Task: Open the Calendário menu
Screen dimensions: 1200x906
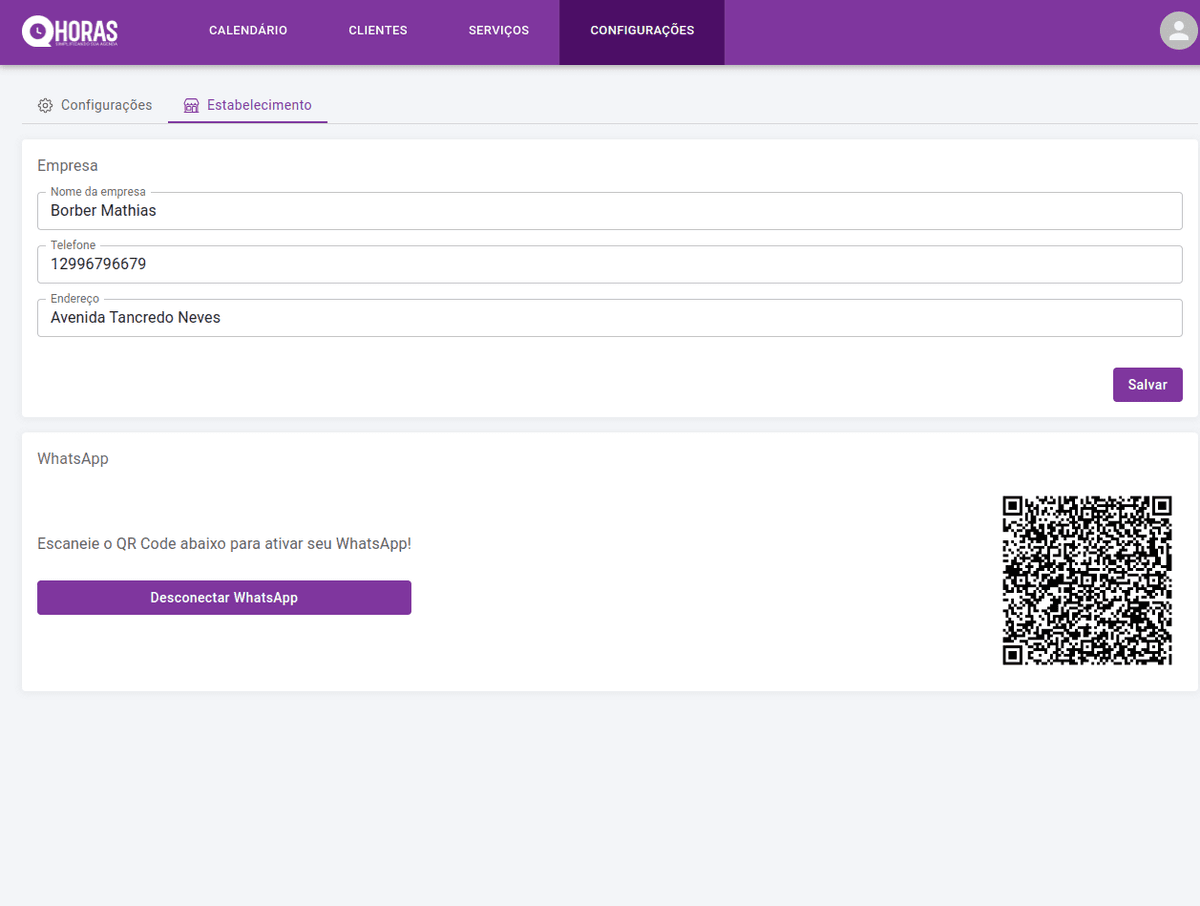Action: point(248,31)
